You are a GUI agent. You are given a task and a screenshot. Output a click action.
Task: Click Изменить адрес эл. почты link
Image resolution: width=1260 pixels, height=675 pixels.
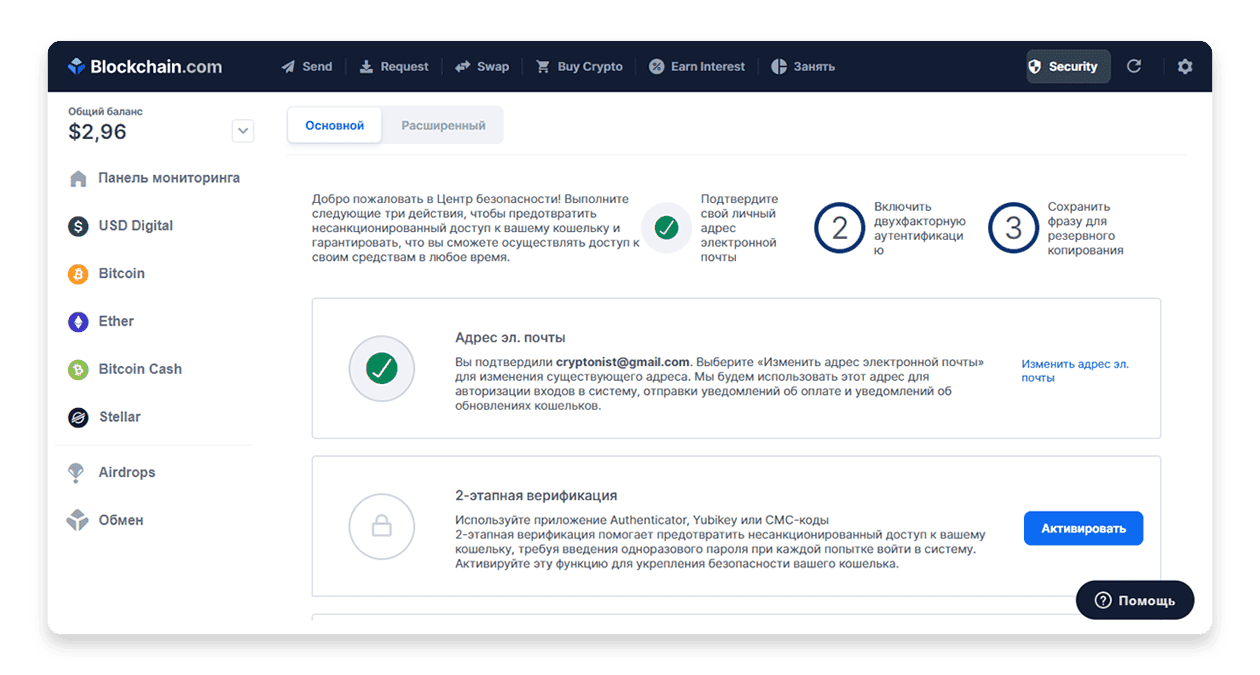pyautogui.click(x=1075, y=371)
